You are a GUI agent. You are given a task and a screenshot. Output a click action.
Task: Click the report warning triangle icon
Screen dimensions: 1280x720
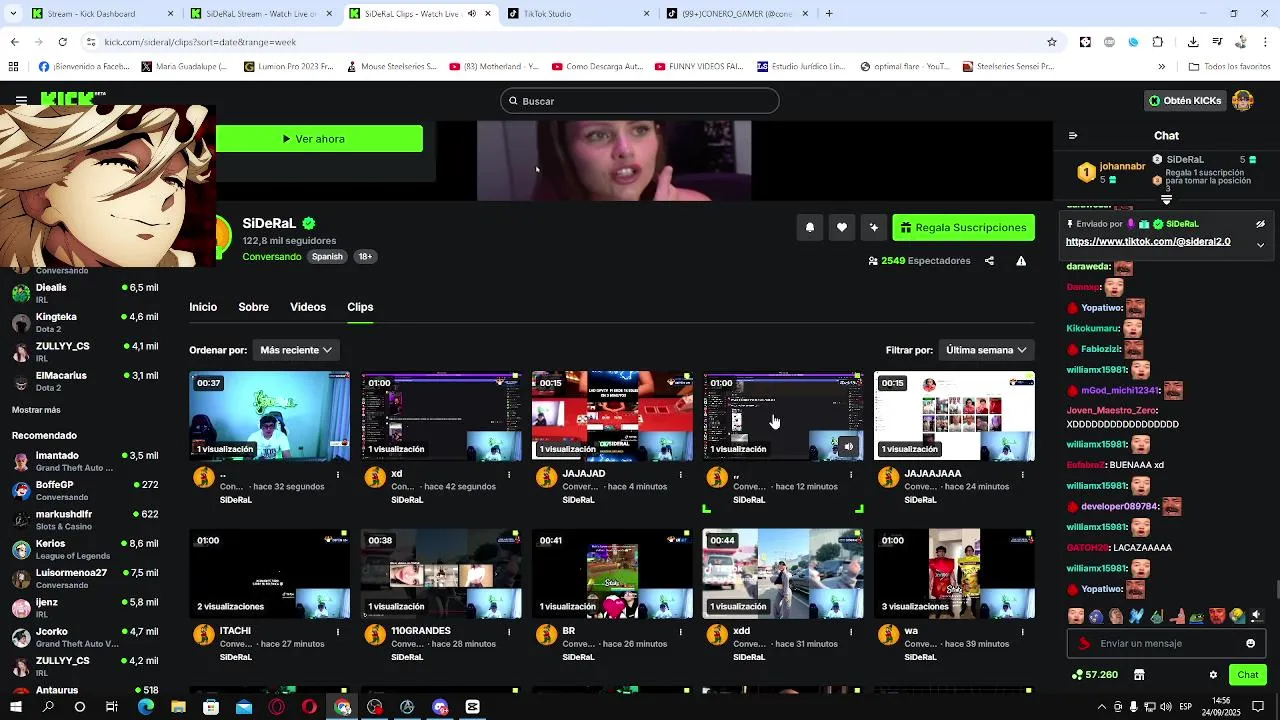[x=1021, y=261]
